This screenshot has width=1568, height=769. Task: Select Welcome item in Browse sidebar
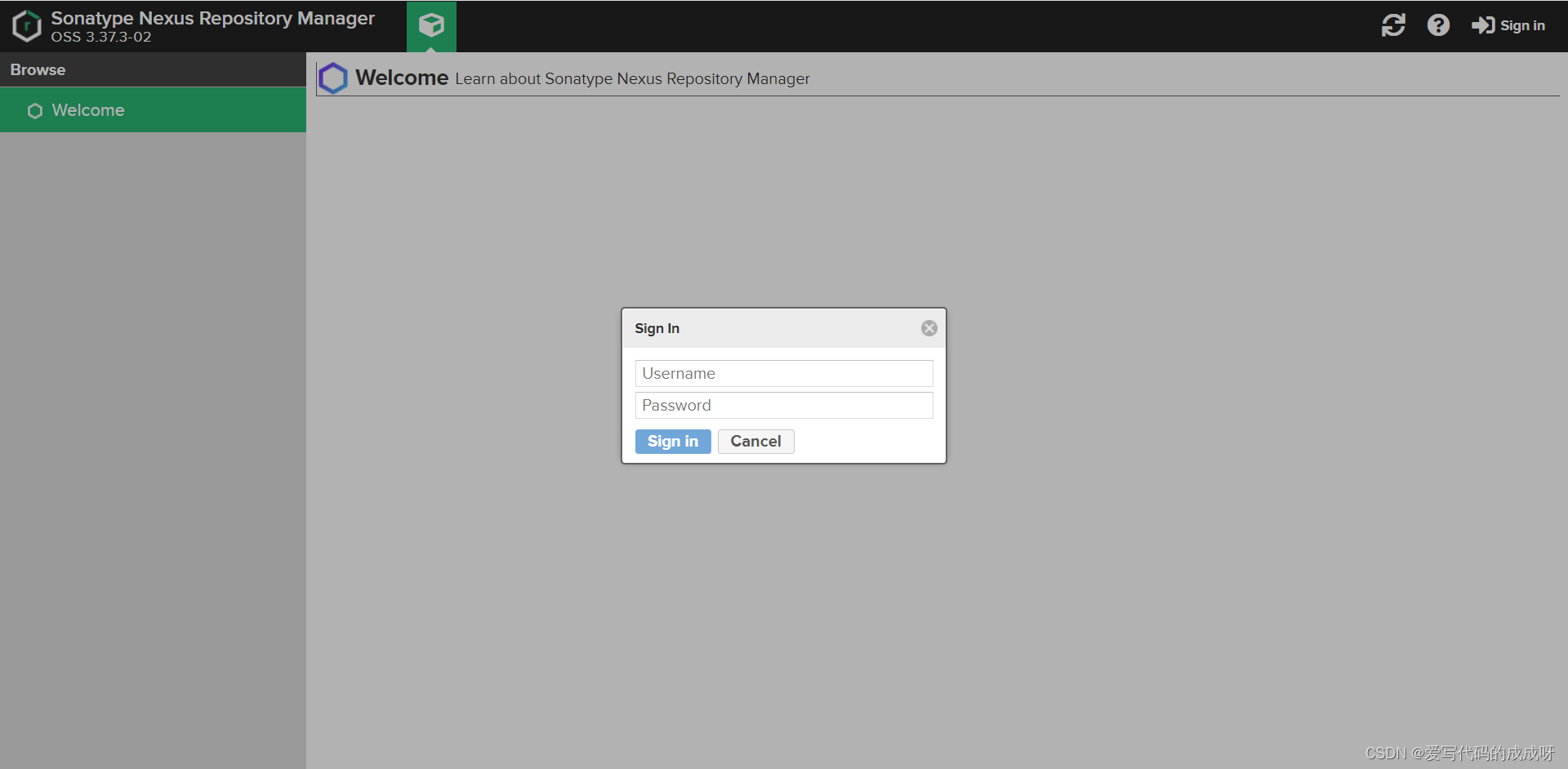click(153, 110)
